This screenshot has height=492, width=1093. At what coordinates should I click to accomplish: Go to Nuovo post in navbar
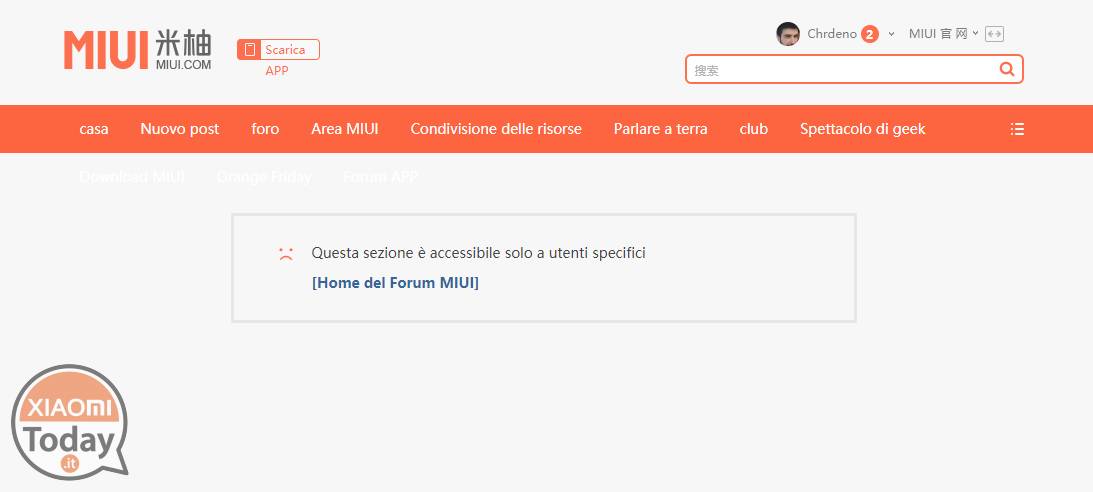pos(180,129)
